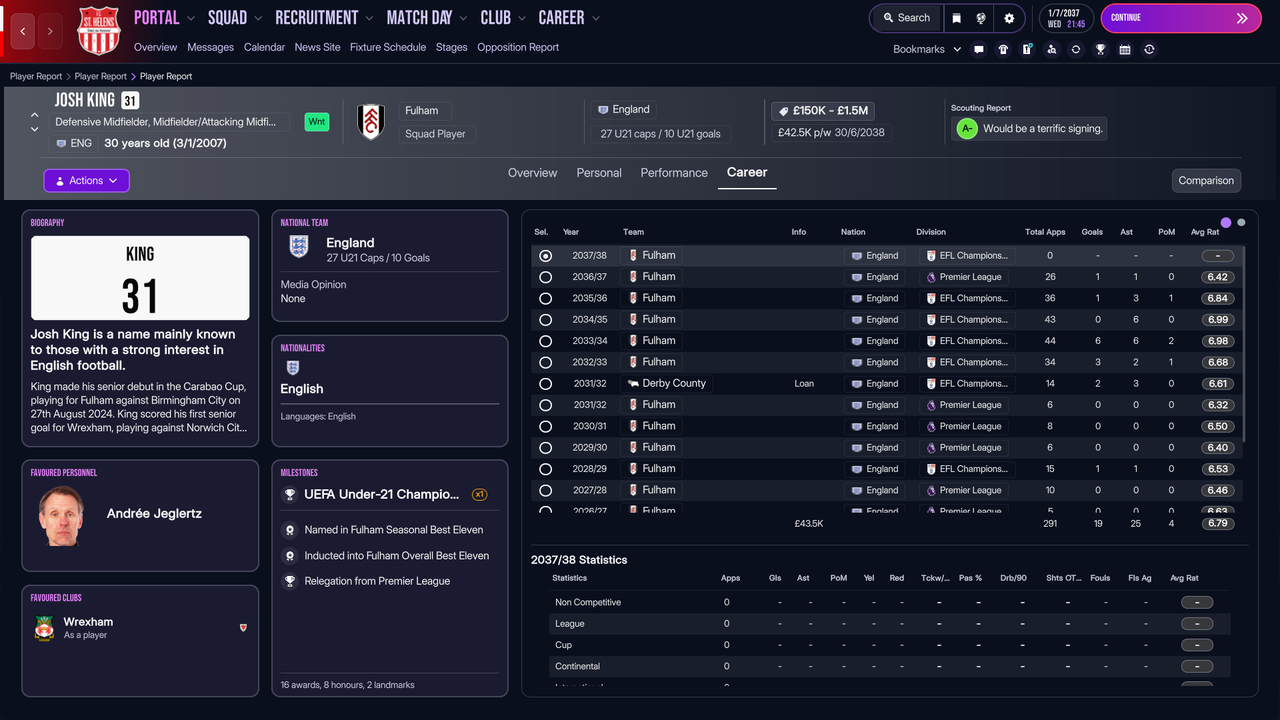Click the England crest in National Team panel

click(298, 247)
